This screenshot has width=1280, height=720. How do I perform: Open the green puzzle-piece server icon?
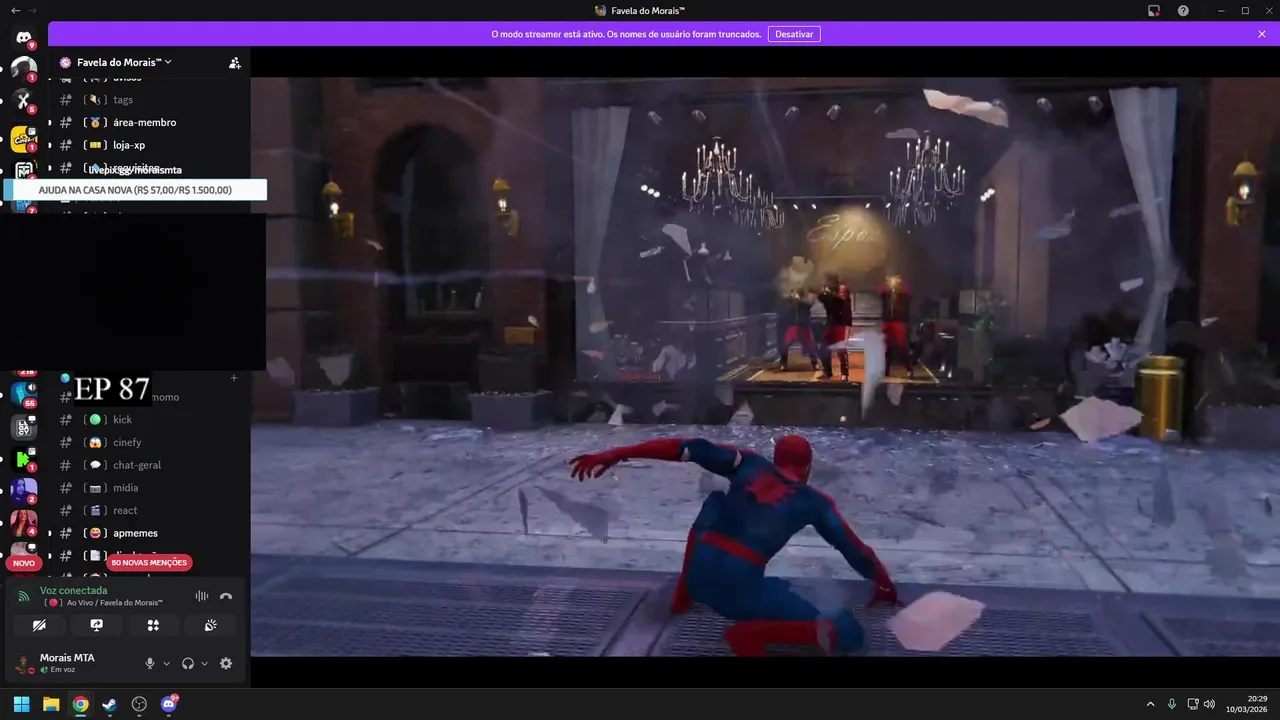tap(24, 459)
